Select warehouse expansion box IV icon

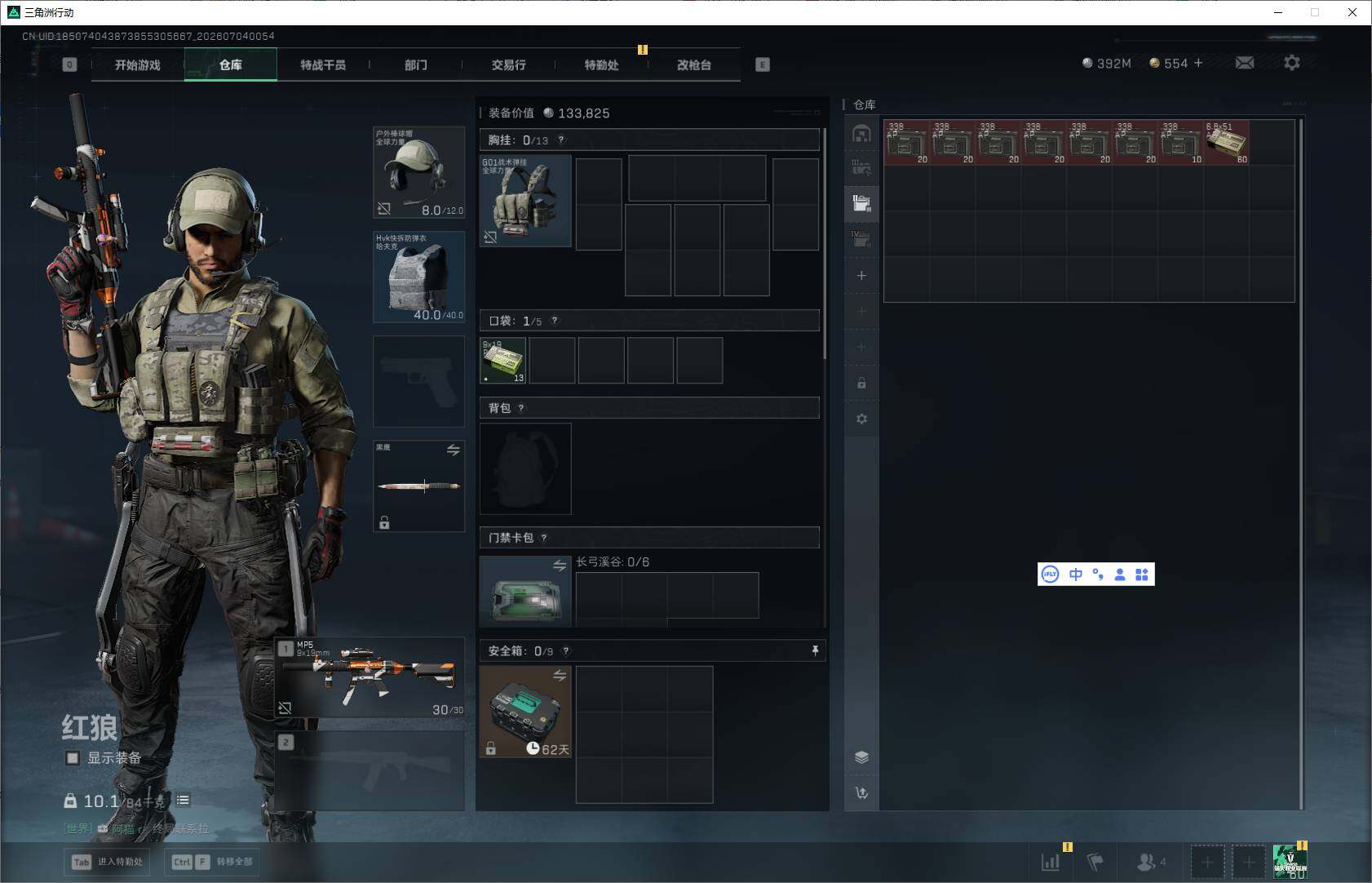(861, 239)
